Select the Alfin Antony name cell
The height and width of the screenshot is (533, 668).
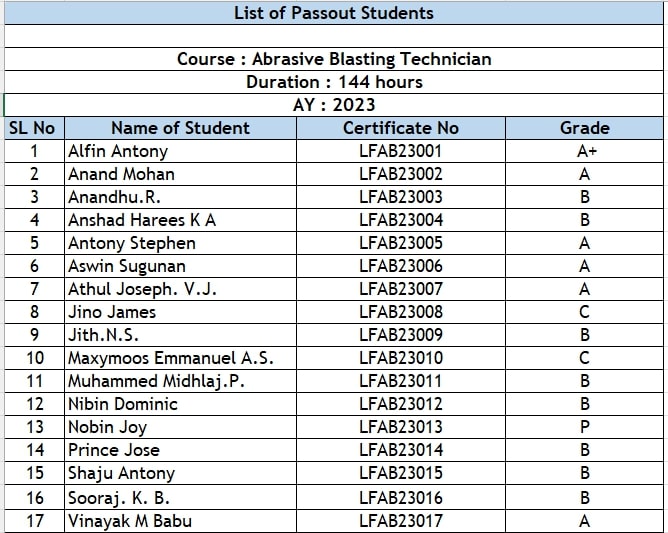180,151
